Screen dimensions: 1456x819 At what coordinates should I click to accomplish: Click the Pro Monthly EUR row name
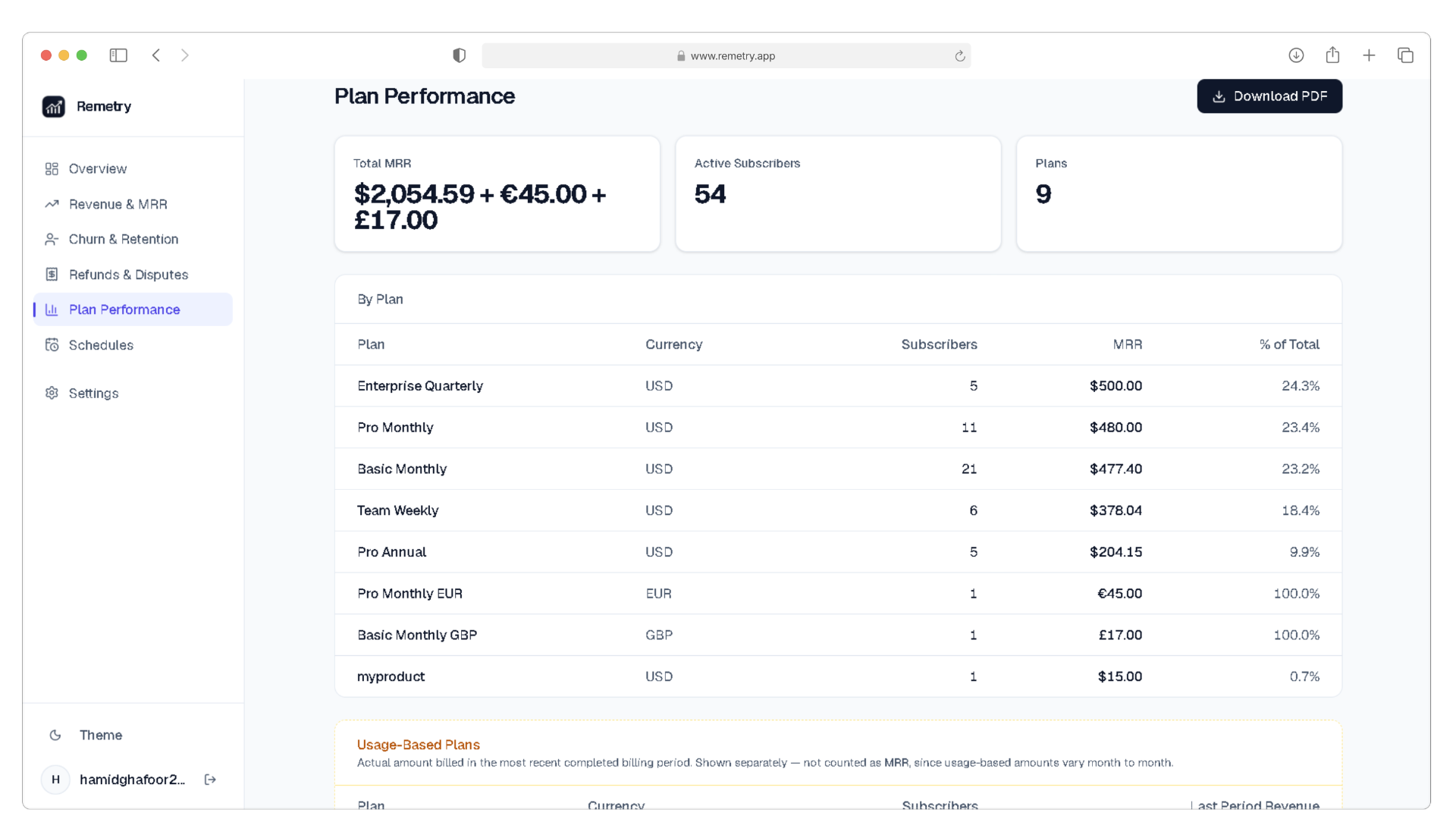point(409,594)
